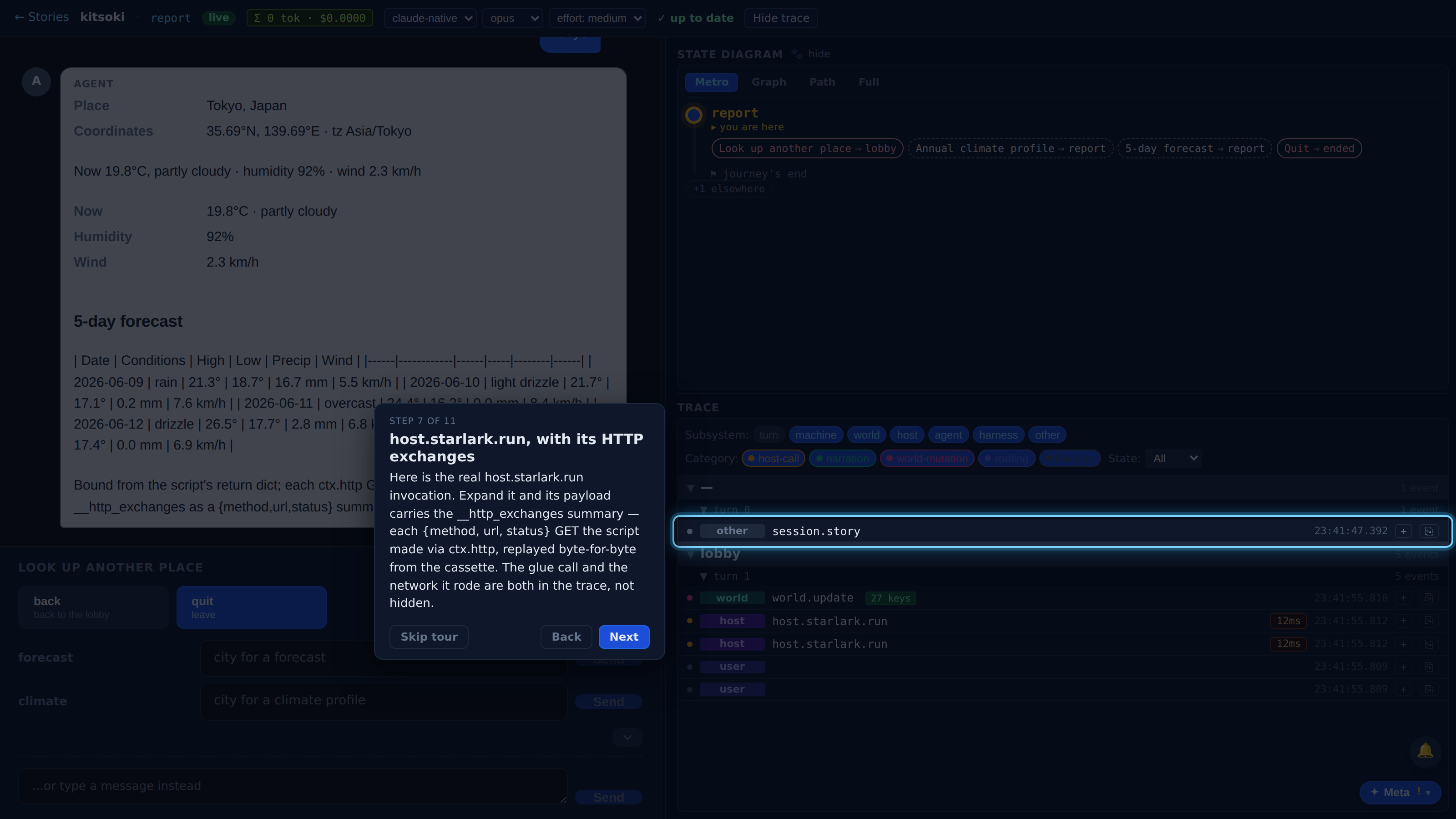Select Quit → ended transition
The height and width of the screenshot is (819, 1456).
[x=1319, y=149]
